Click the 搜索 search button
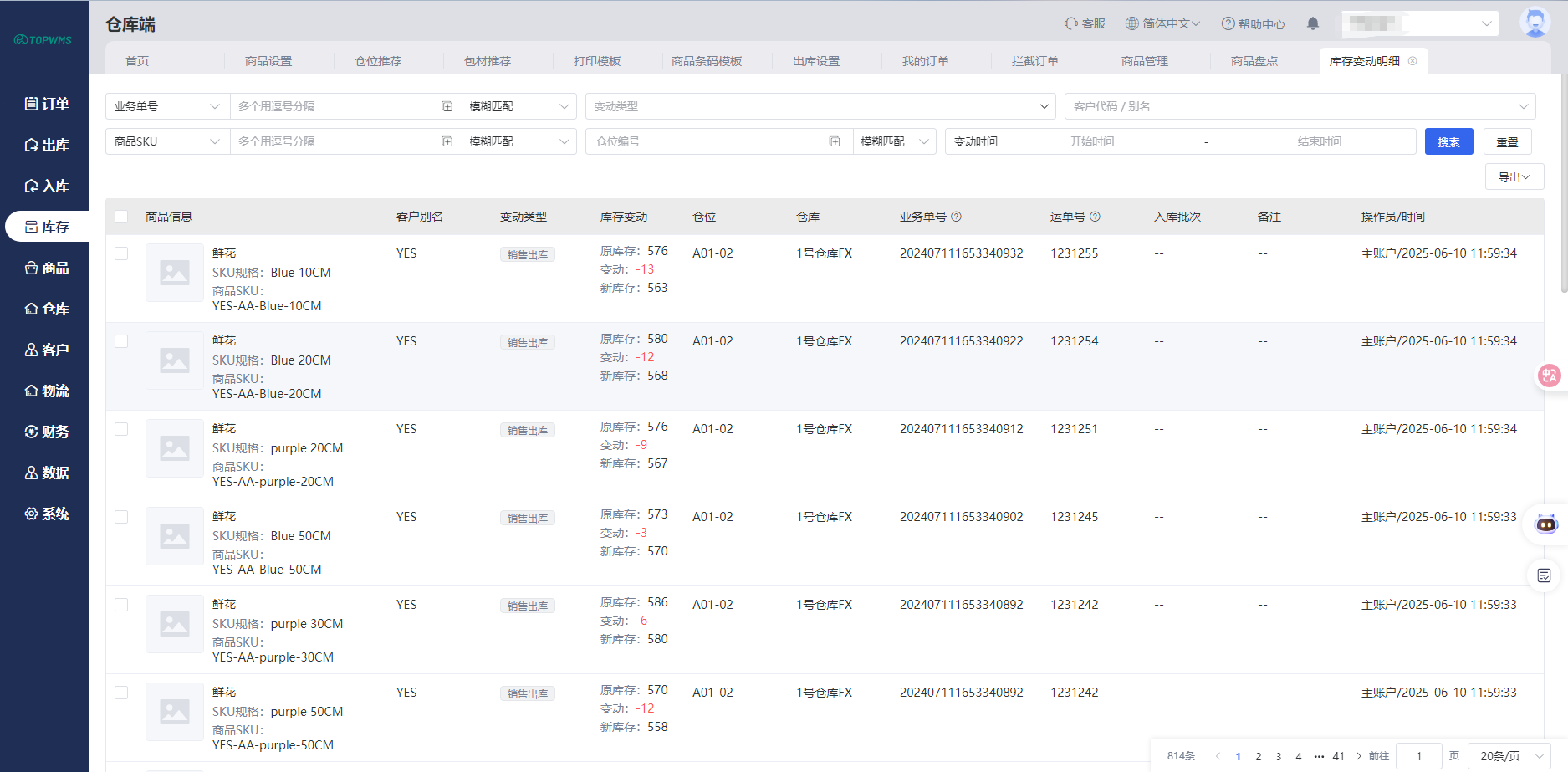 tap(1449, 141)
